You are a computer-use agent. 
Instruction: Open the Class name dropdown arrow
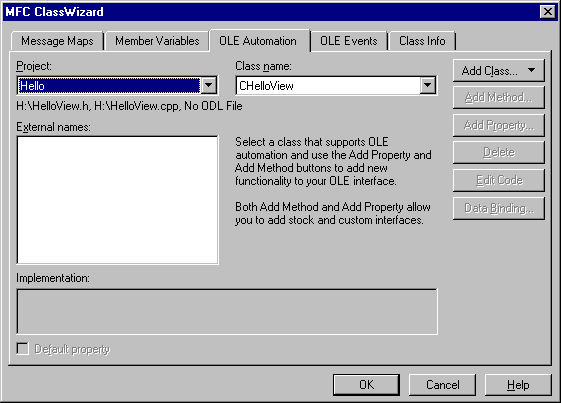point(428,86)
